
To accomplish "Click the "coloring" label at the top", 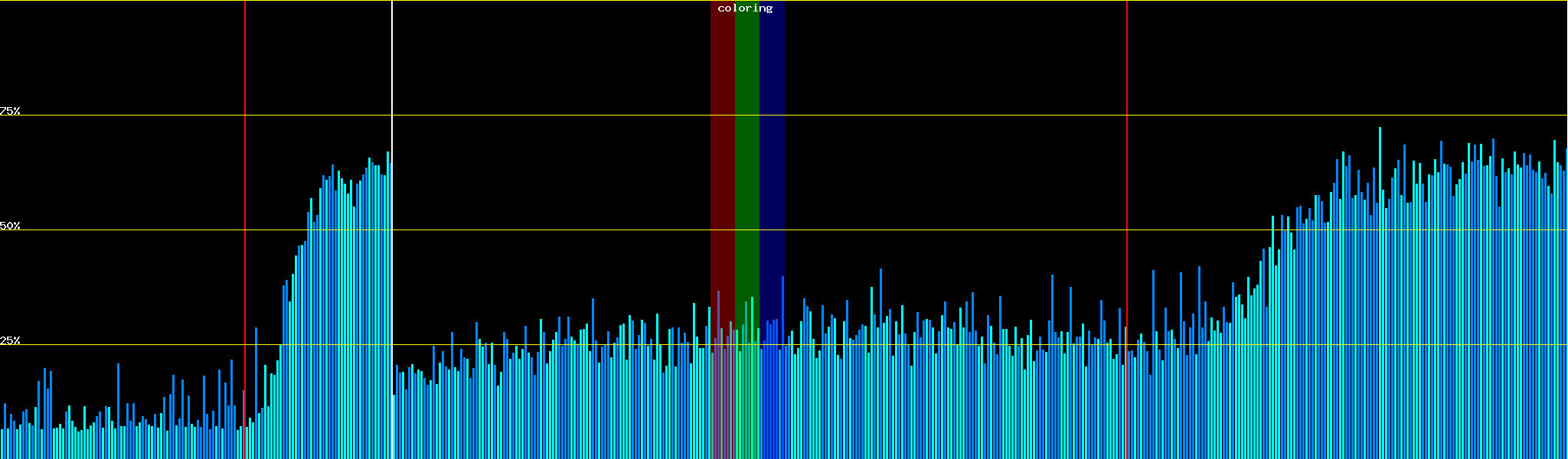I will (x=745, y=8).
